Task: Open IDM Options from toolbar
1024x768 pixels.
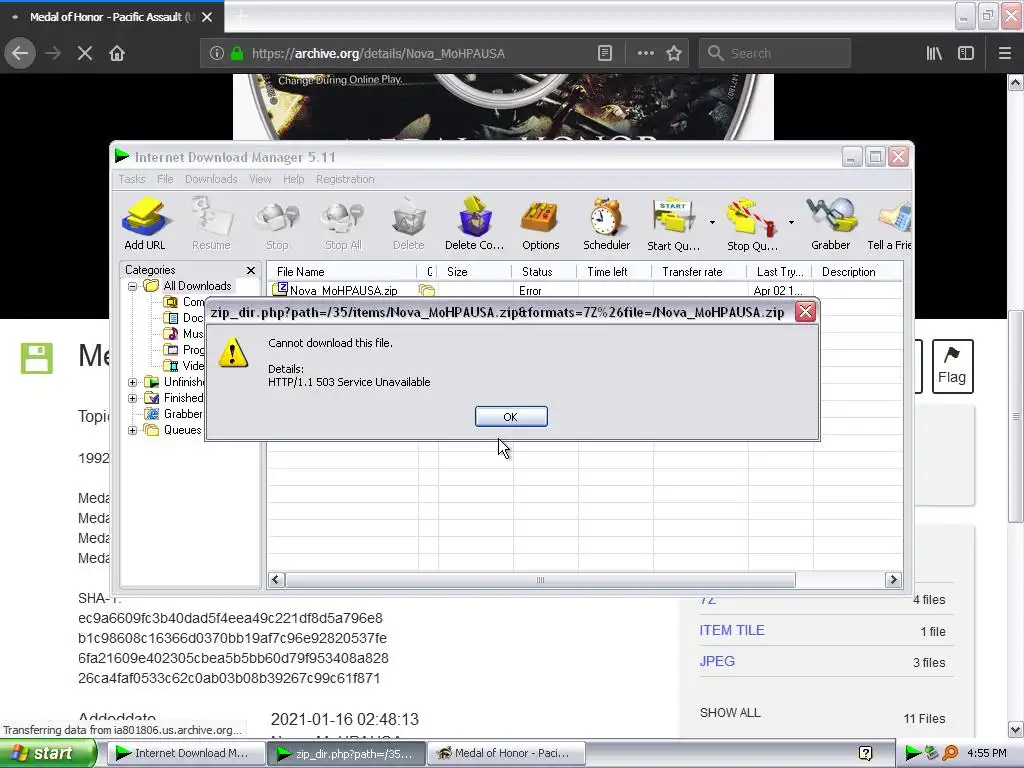Action: tap(541, 223)
